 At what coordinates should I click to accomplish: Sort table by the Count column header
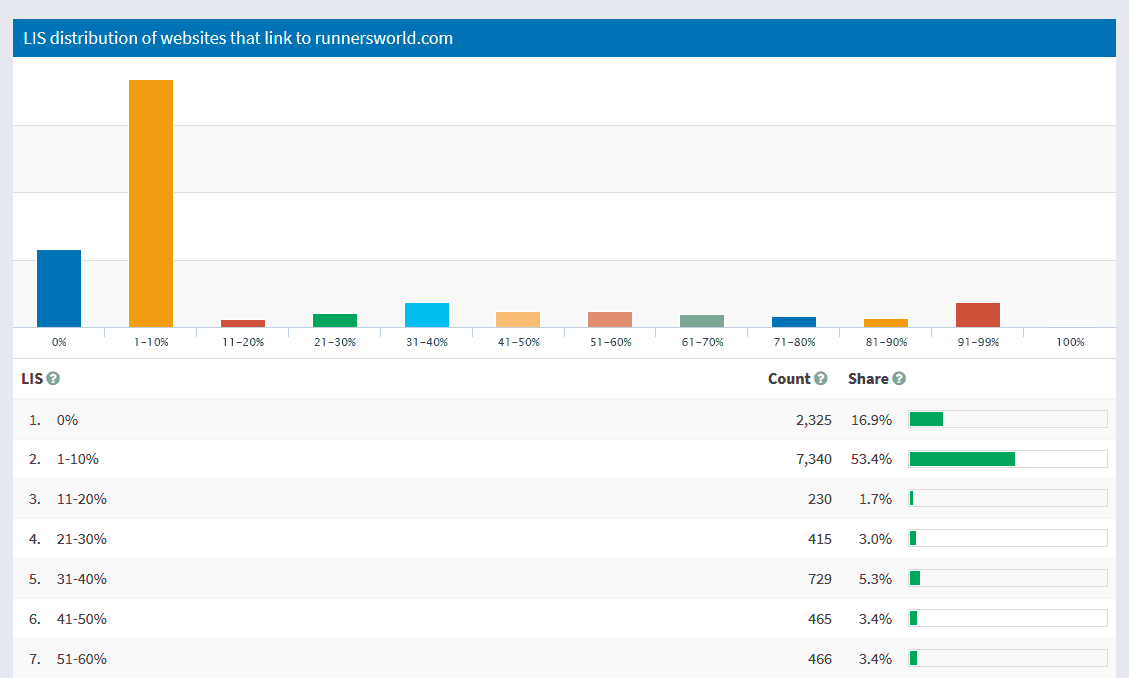click(x=789, y=379)
